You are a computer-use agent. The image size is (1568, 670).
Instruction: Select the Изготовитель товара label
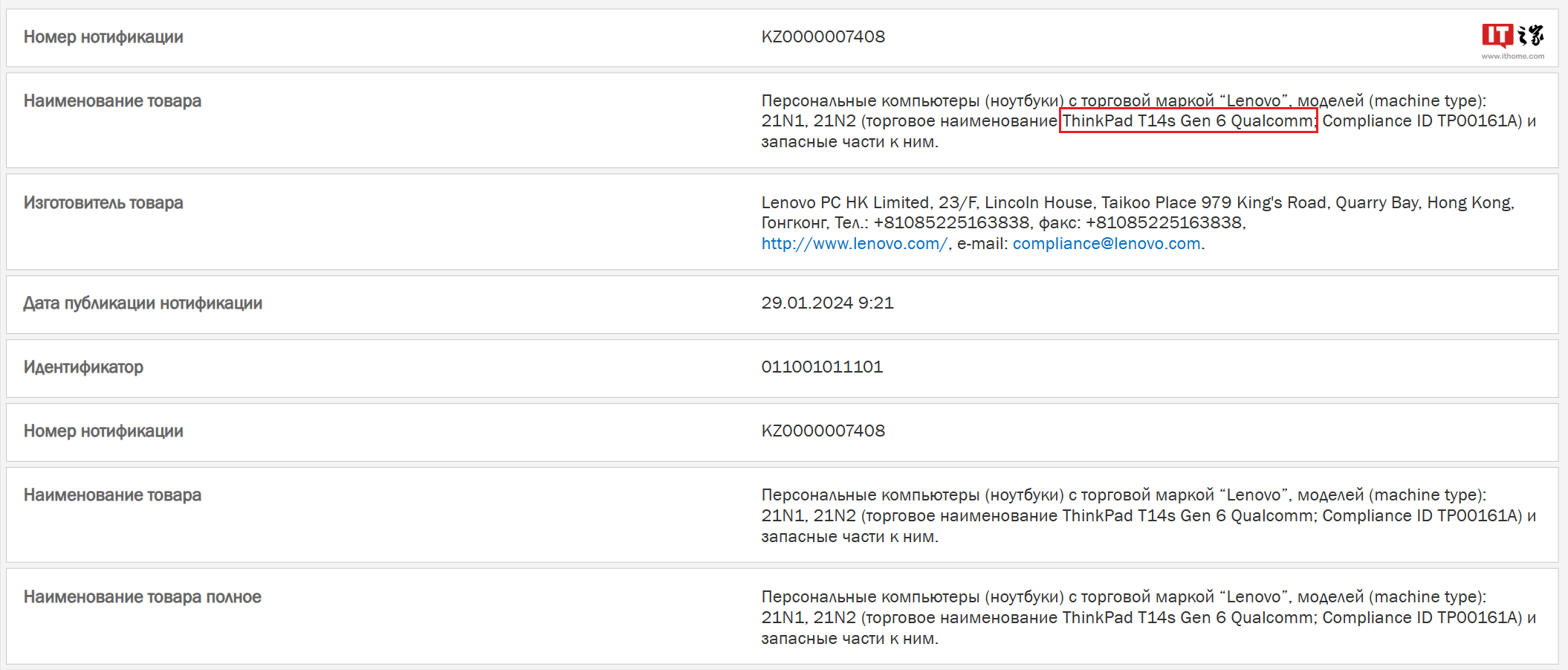103,203
